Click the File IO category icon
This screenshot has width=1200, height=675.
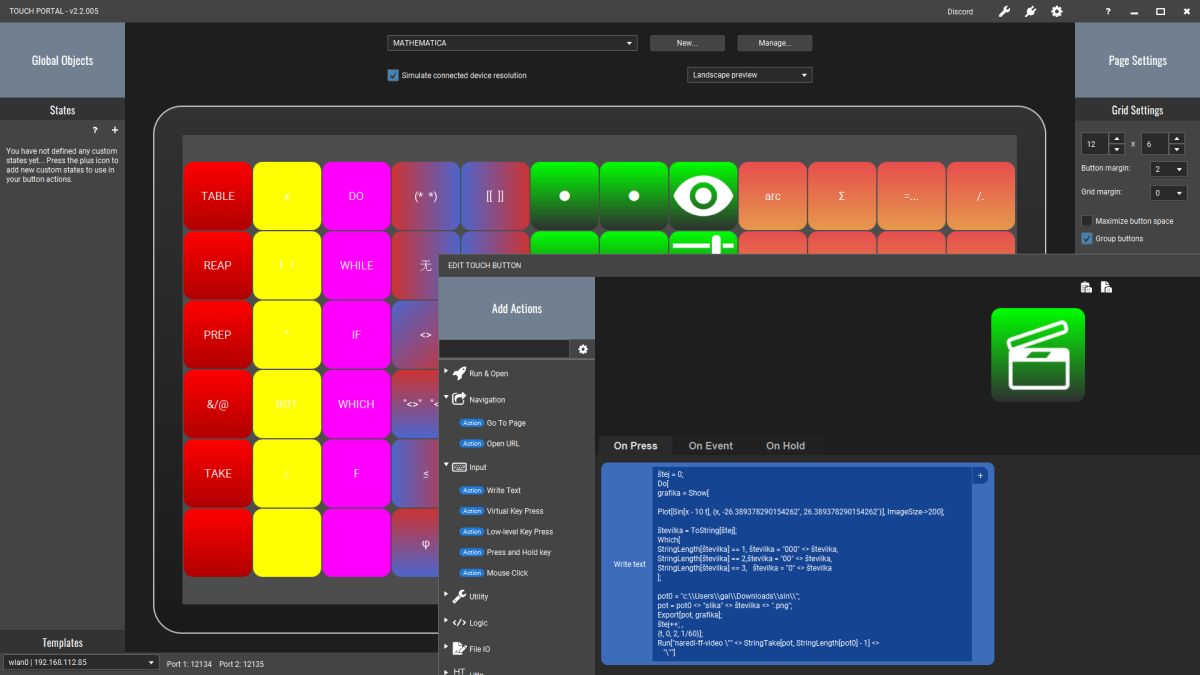459,648
